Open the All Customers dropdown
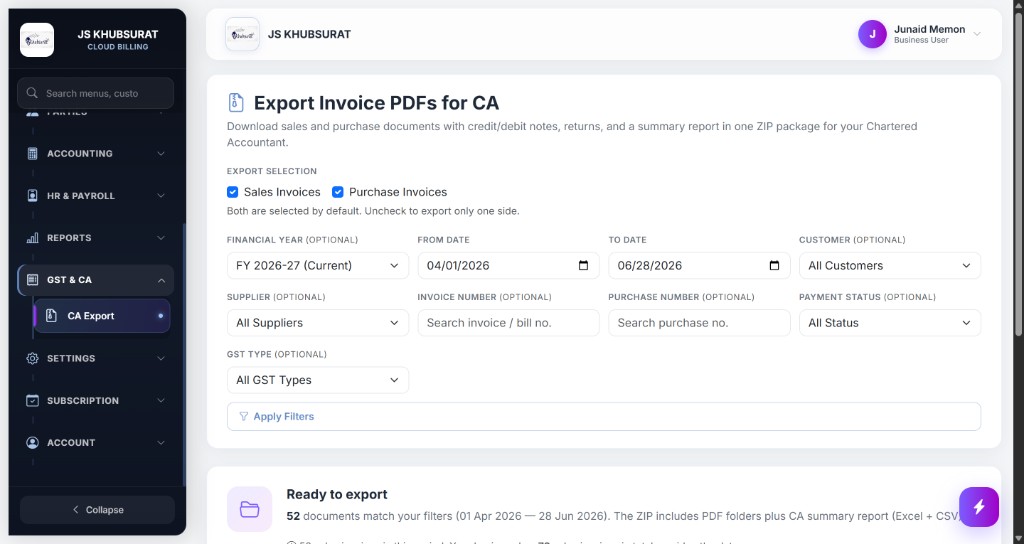The image size is (1024, 544). pos(889,266)
